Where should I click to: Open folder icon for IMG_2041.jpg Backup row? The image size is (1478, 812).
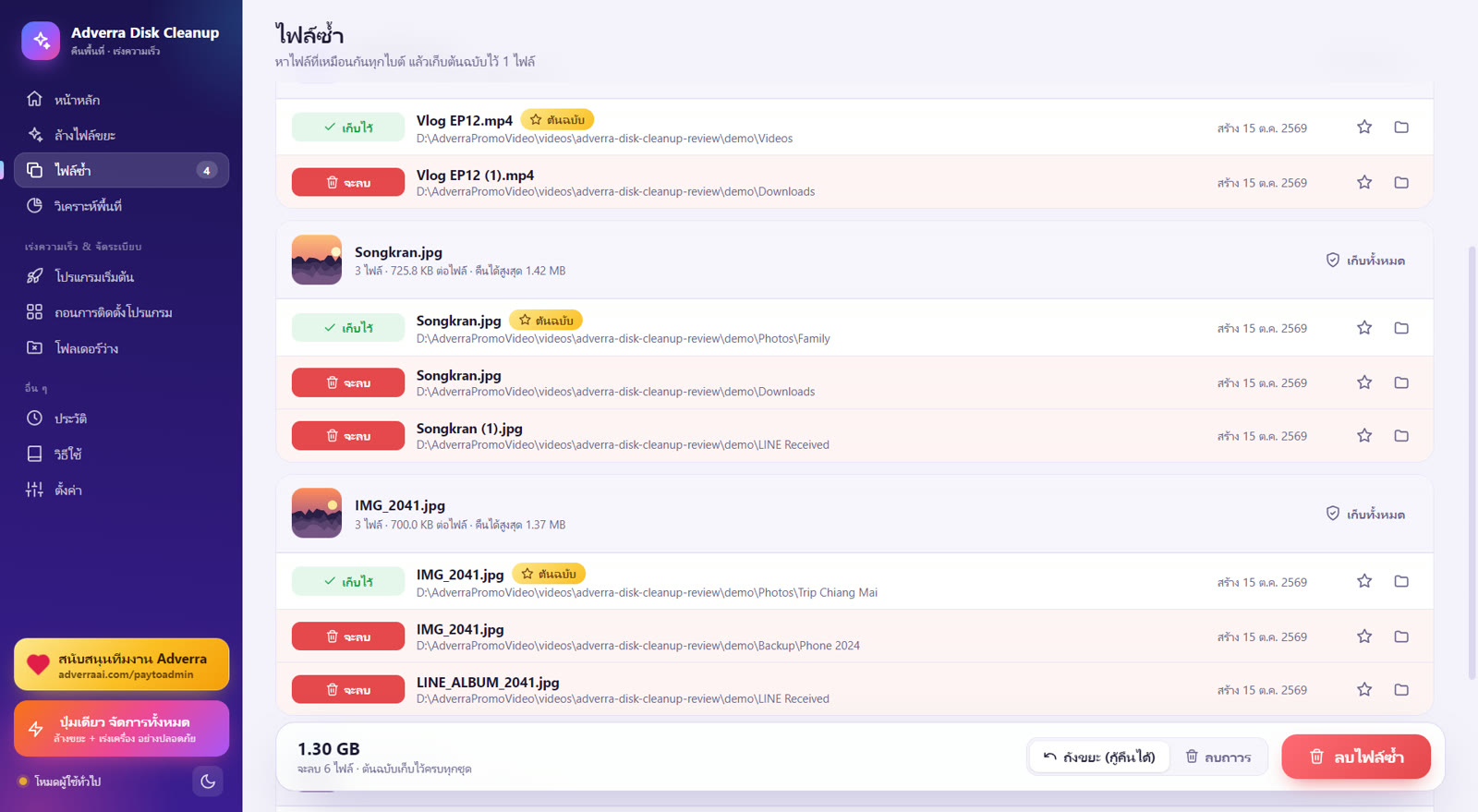click(x=1401, y=636)
